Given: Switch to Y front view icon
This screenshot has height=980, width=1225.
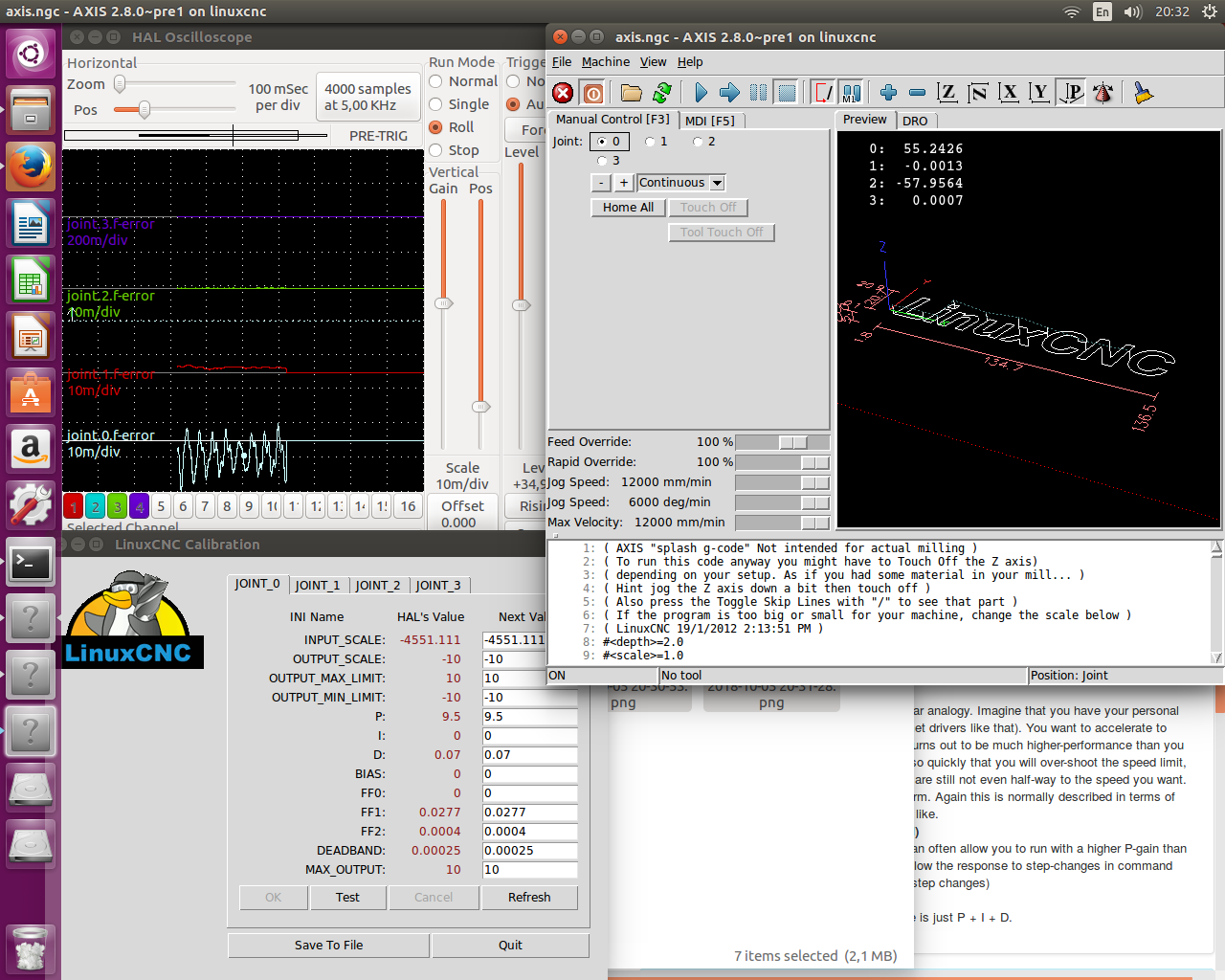Looking at the screenshot, I should point(1039,93).
